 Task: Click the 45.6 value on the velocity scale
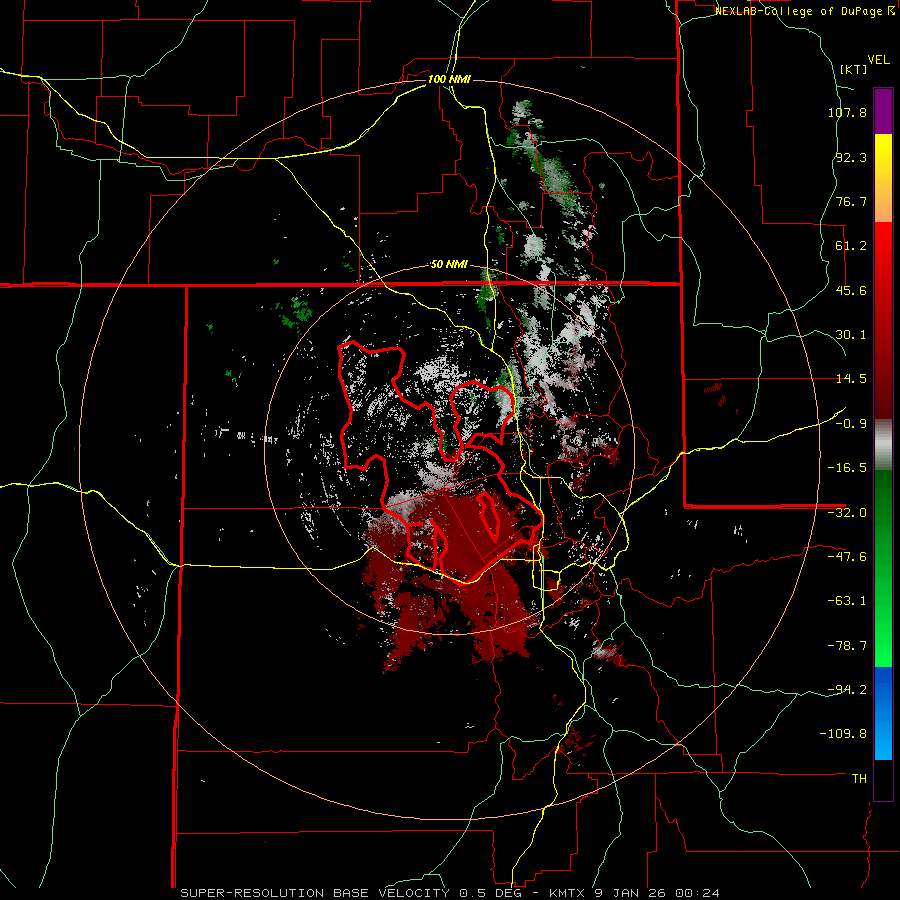pyautogui.click(x=851, y=290)
